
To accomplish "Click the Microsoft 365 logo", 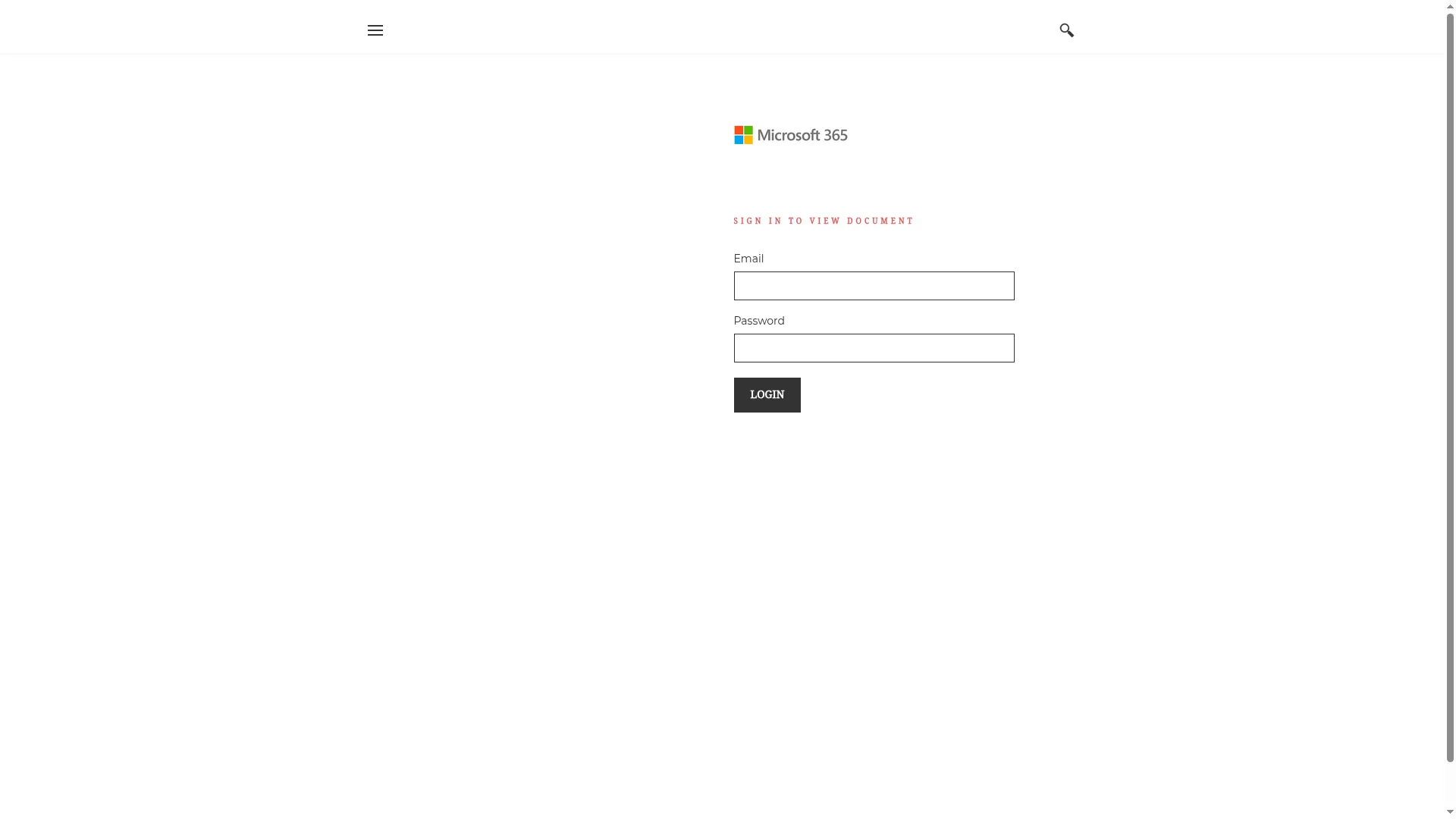I will point(790,135).
